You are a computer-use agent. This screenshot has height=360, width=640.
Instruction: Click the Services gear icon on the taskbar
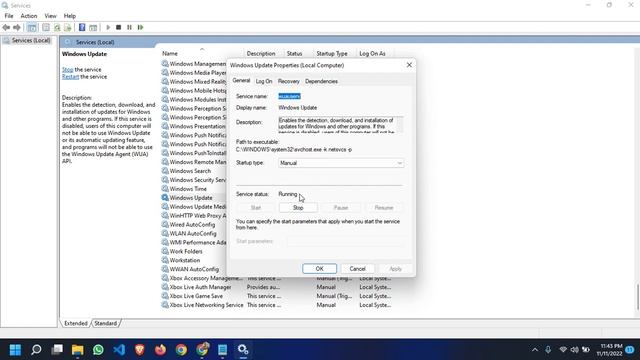243,350
